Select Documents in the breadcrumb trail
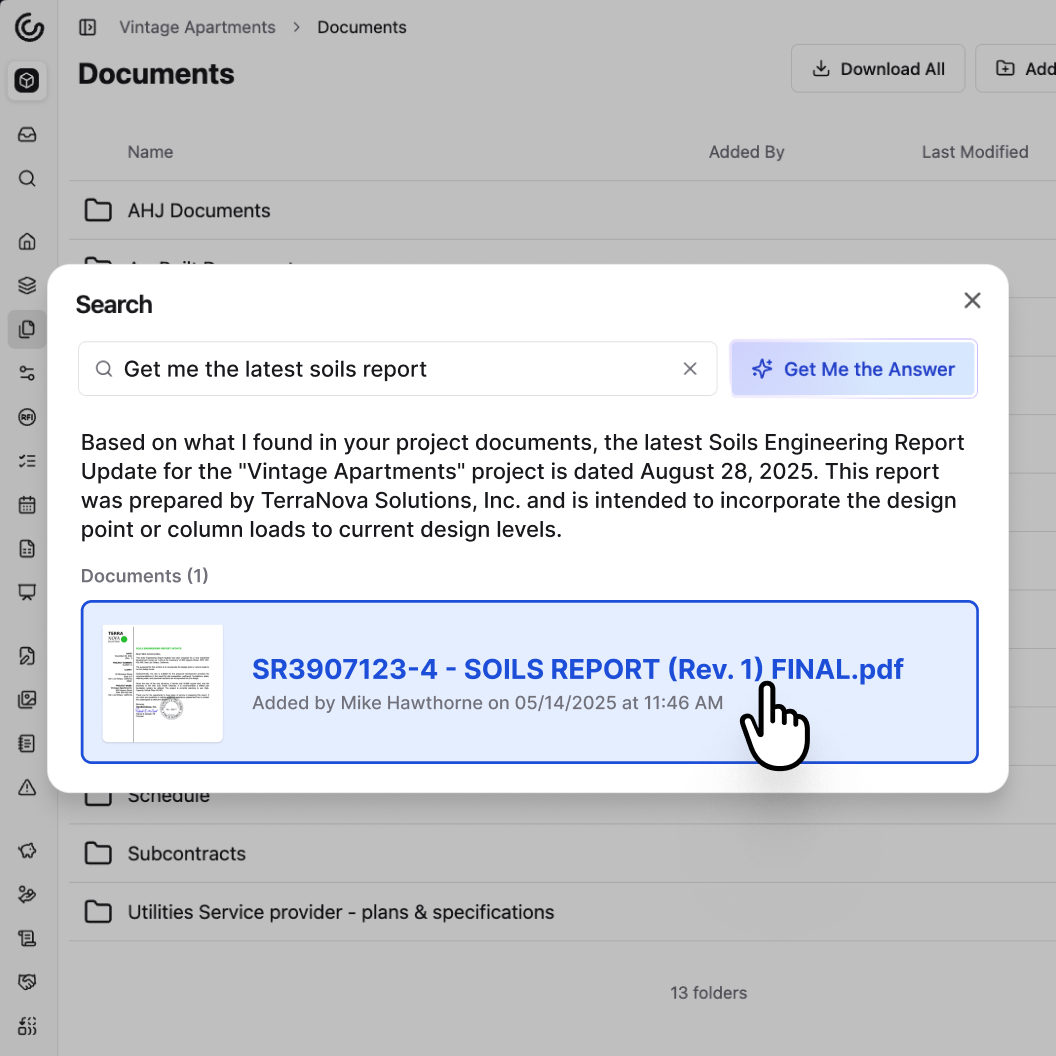 pyautogui.click(x=361, y=27)
